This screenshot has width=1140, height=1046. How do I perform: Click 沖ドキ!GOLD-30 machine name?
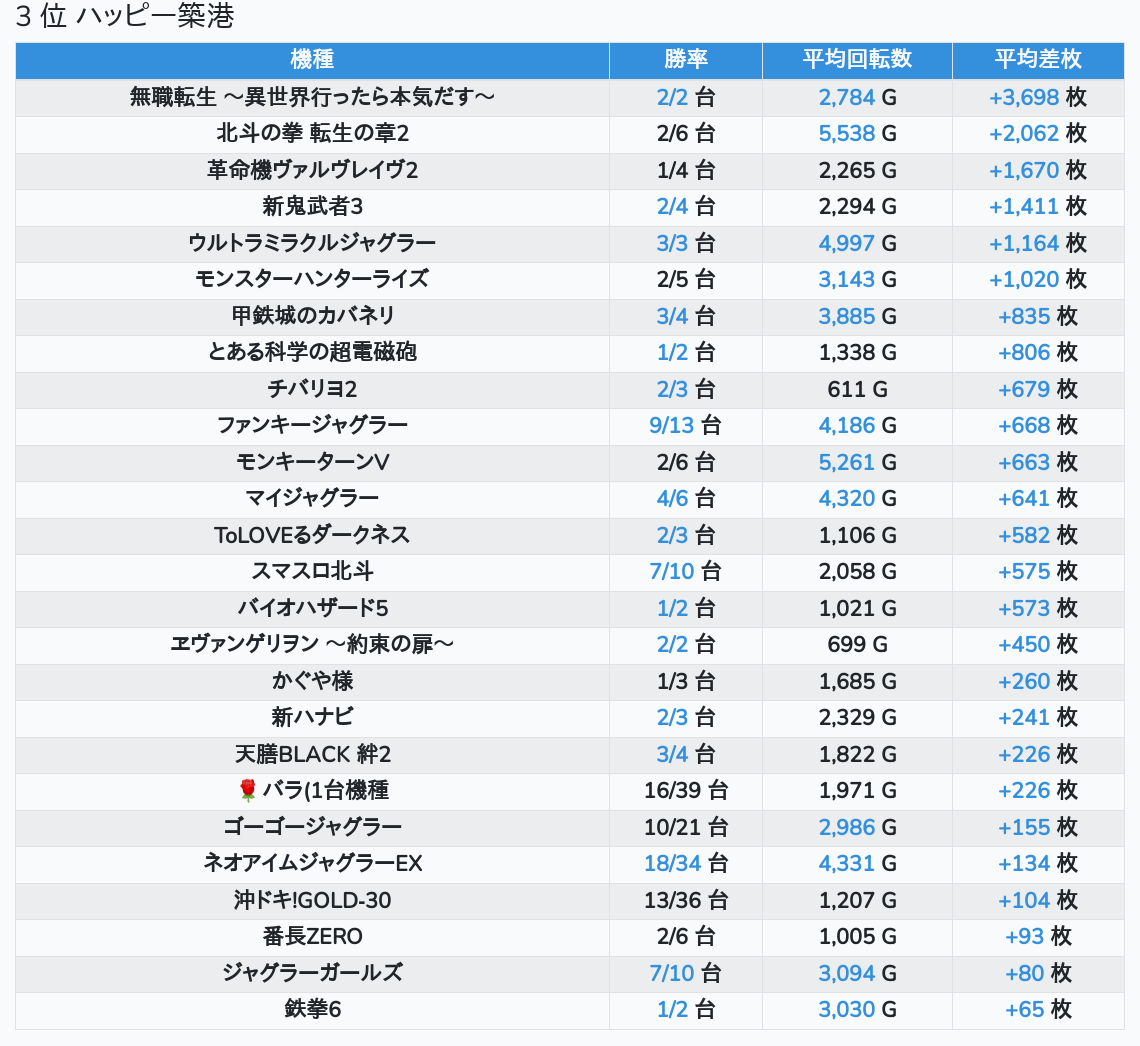[x=312, y=900]
